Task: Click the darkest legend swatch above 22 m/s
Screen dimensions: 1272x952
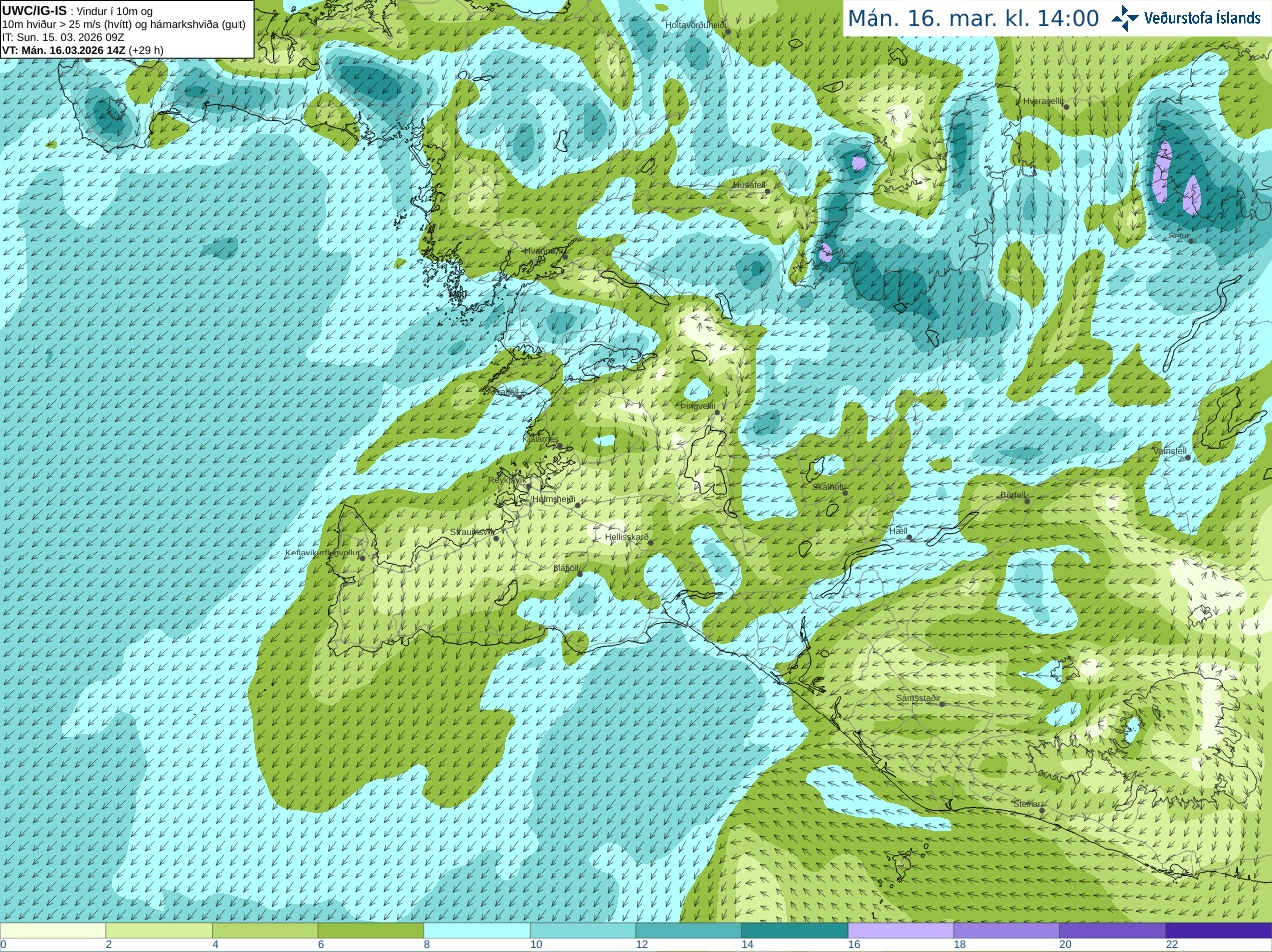Action: [1218, 931]
